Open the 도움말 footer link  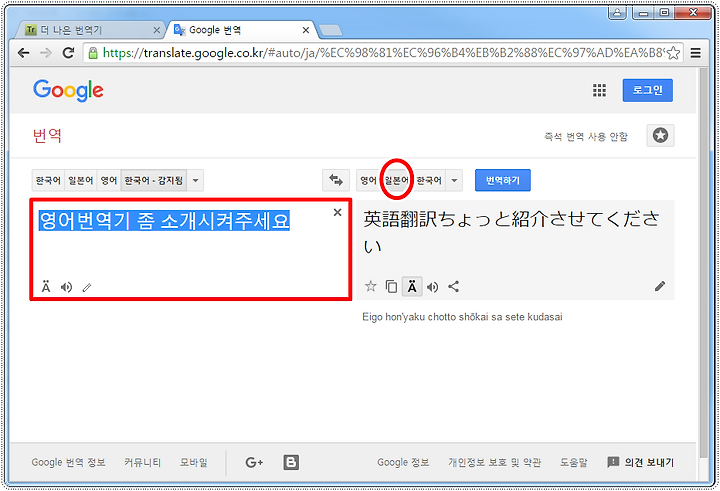574,462
